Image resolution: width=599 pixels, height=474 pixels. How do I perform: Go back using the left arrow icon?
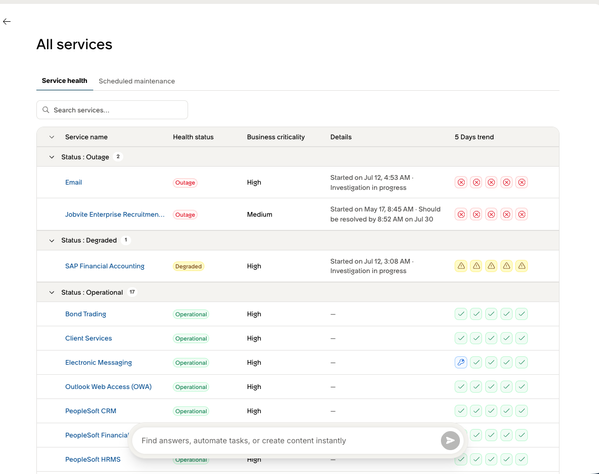click(6, 22)
